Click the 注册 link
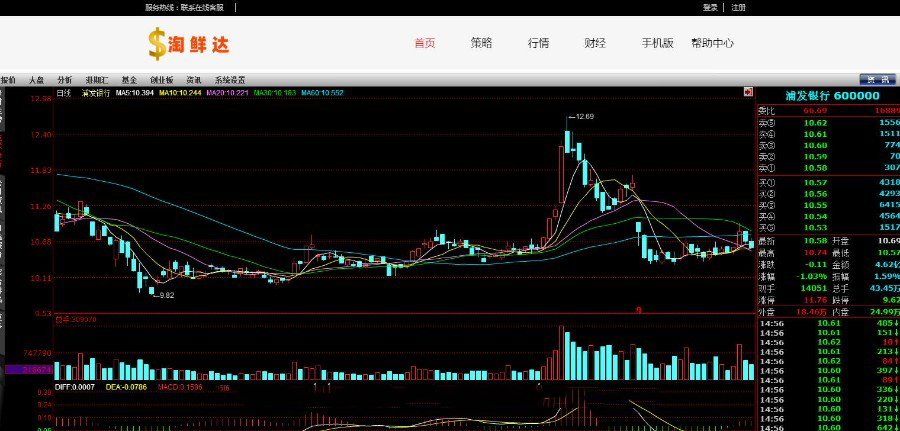Viewport: 900px width, 431px height. (738, 7)
